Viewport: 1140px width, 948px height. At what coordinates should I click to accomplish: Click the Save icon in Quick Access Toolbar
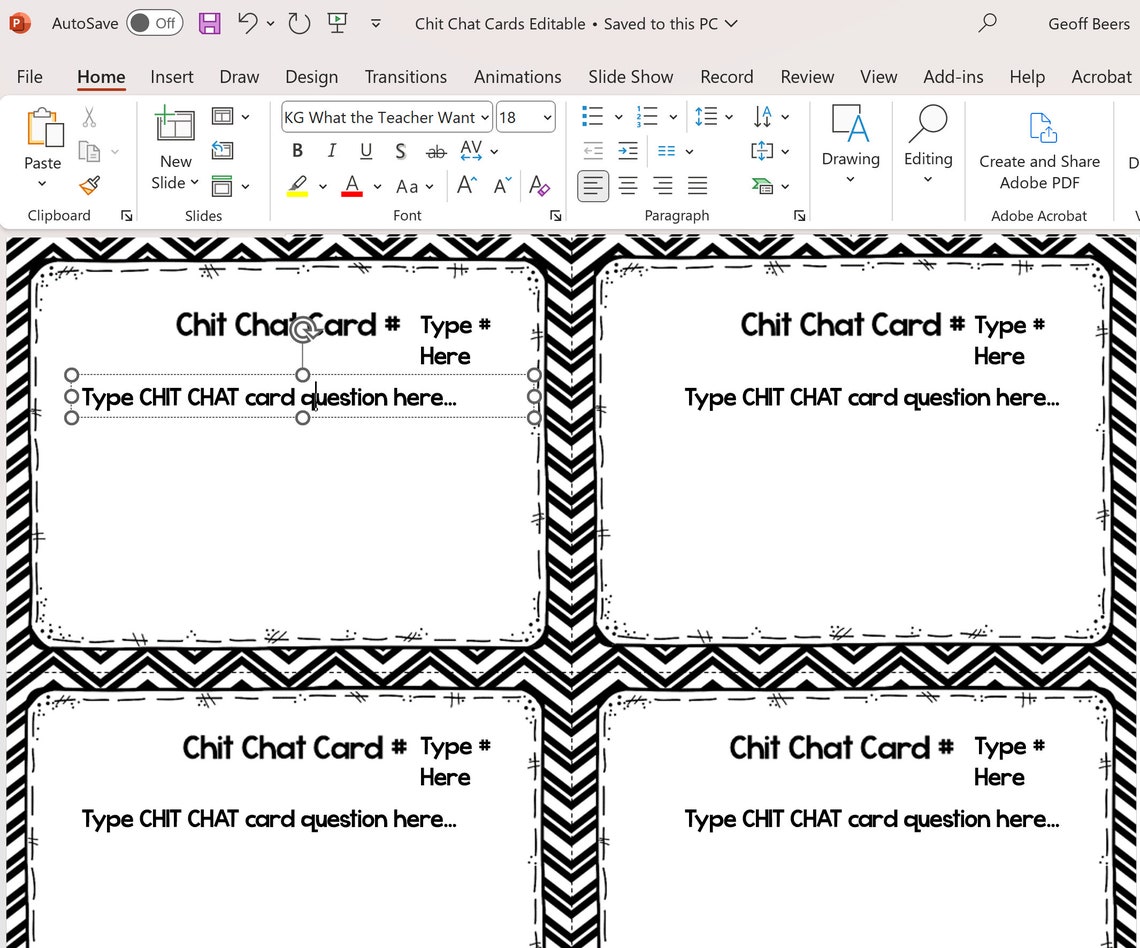pyautogui.click(x=209, y=23)
